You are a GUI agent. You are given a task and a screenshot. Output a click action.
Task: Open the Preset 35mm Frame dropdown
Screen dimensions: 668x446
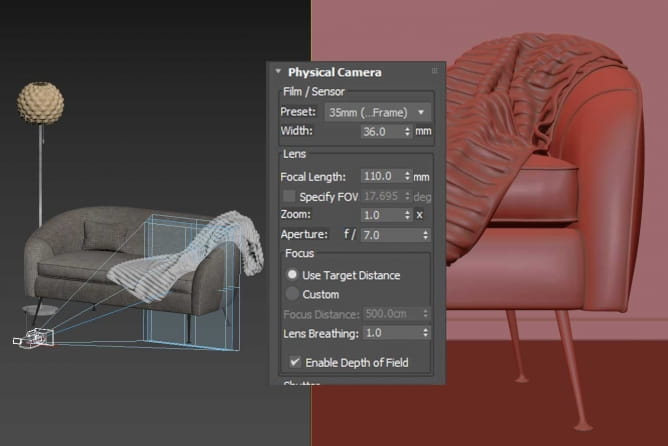pos(378,112)
